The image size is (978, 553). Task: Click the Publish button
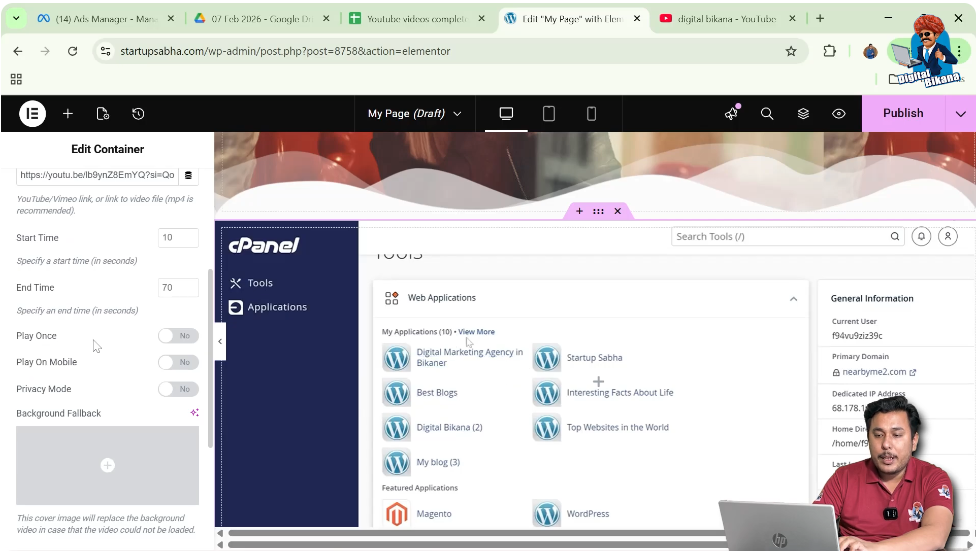(902, 114)
